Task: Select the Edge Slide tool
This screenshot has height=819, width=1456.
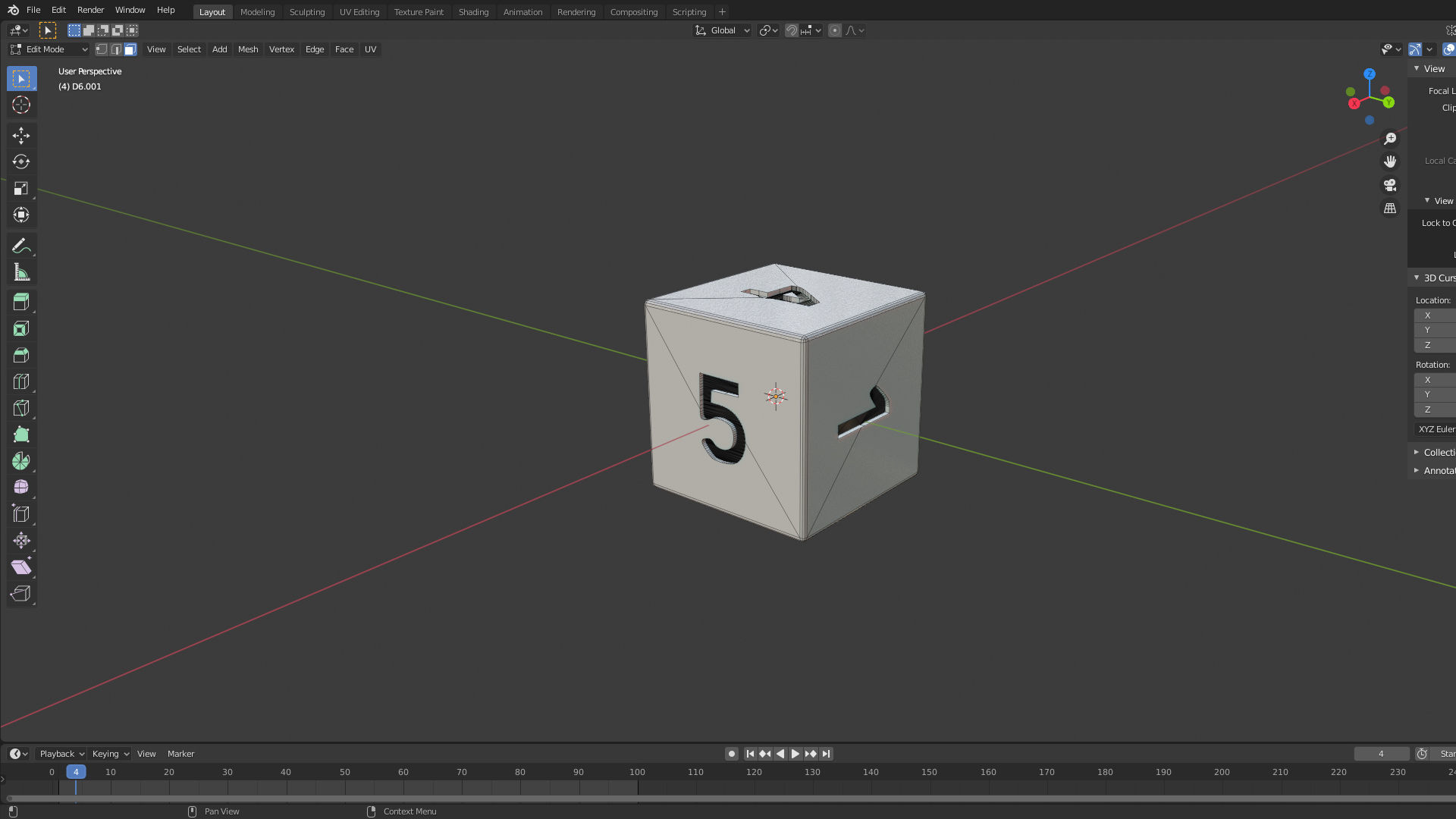Action: tap(21, 514)
